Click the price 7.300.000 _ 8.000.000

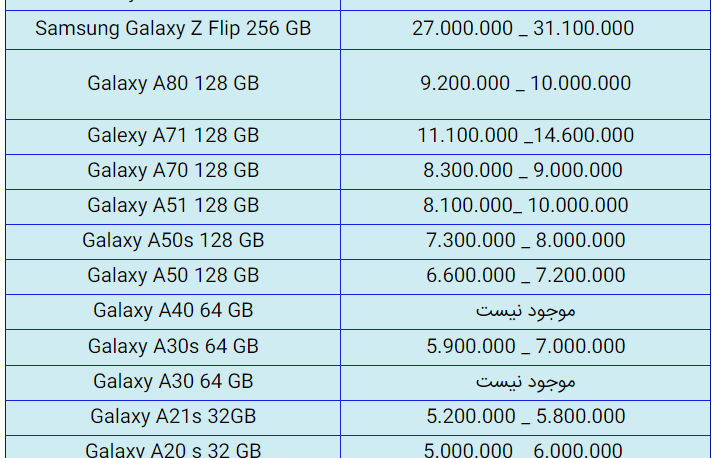point(525,240)
